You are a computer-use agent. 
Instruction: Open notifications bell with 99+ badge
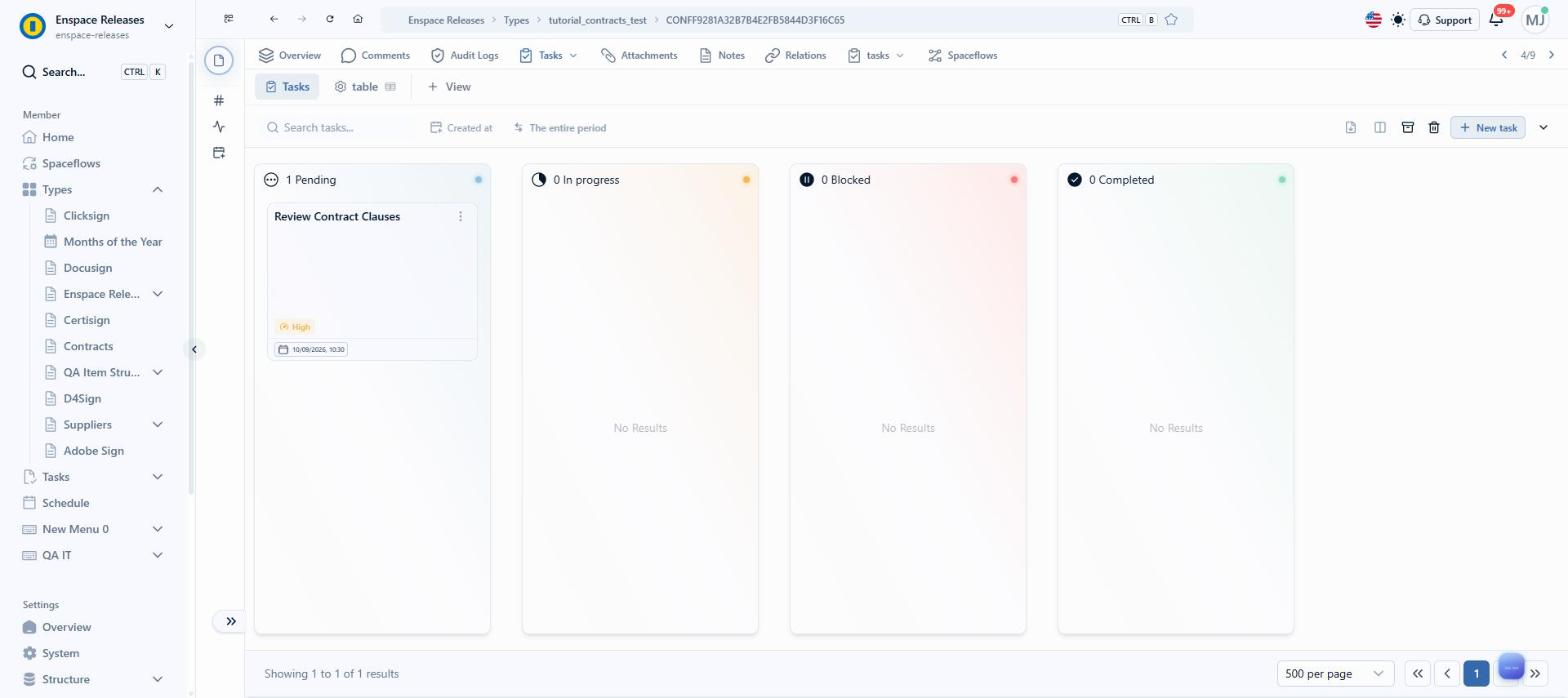[x=1497, y=19]
